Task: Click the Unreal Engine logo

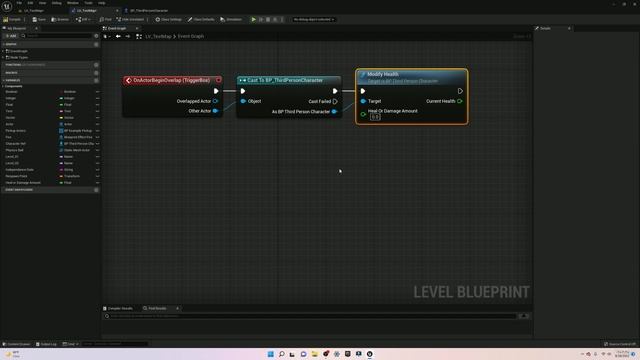Action: tap(7, 6)
